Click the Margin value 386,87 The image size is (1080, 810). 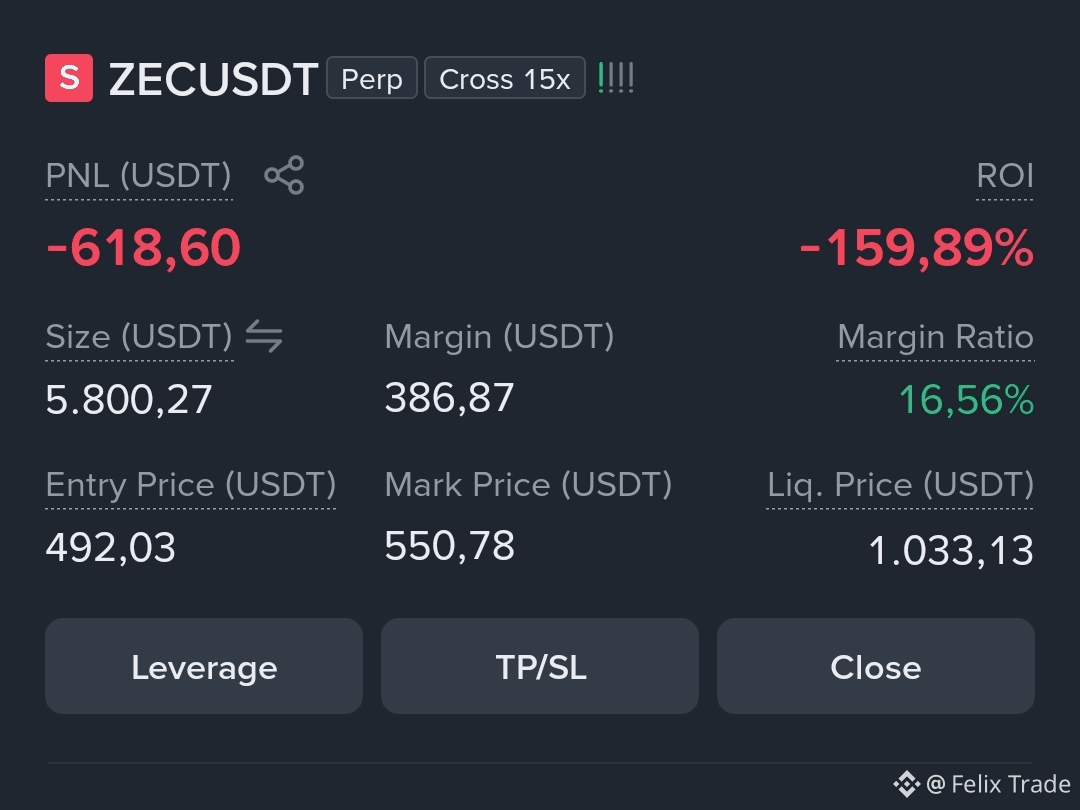(449, 398)
